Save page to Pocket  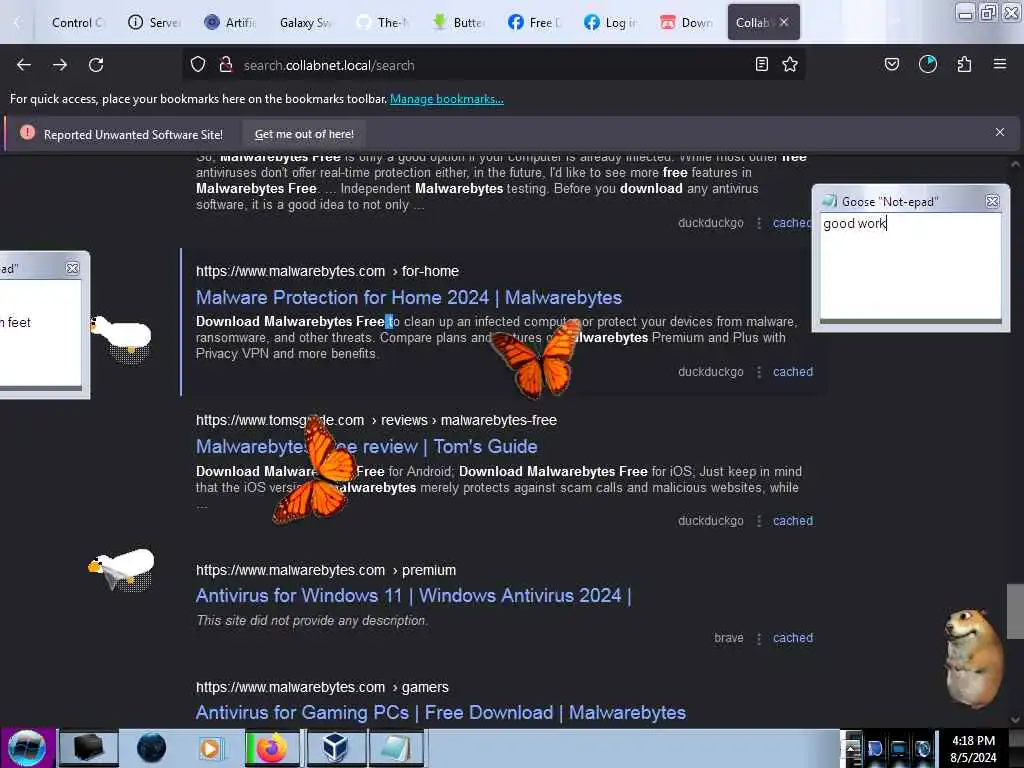(892, 64)
